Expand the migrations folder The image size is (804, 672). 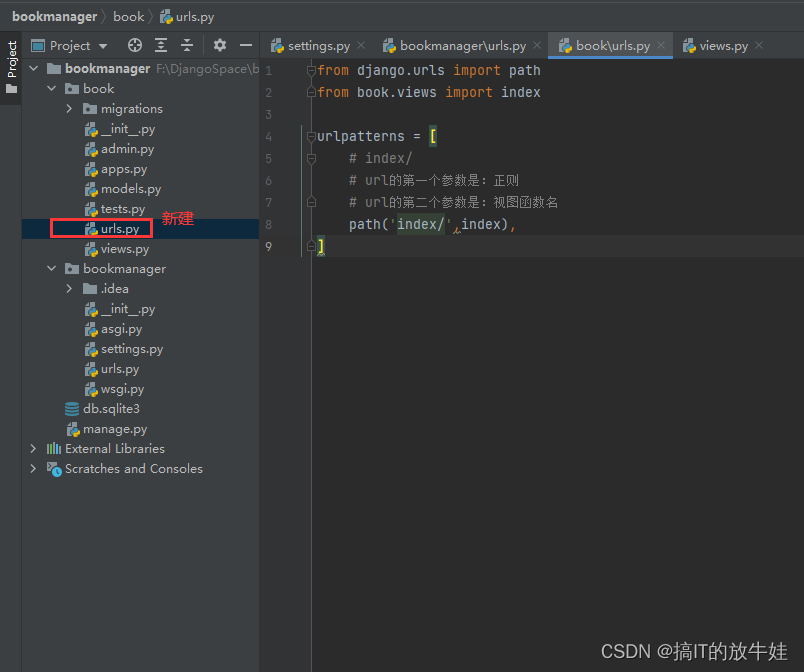69,109
